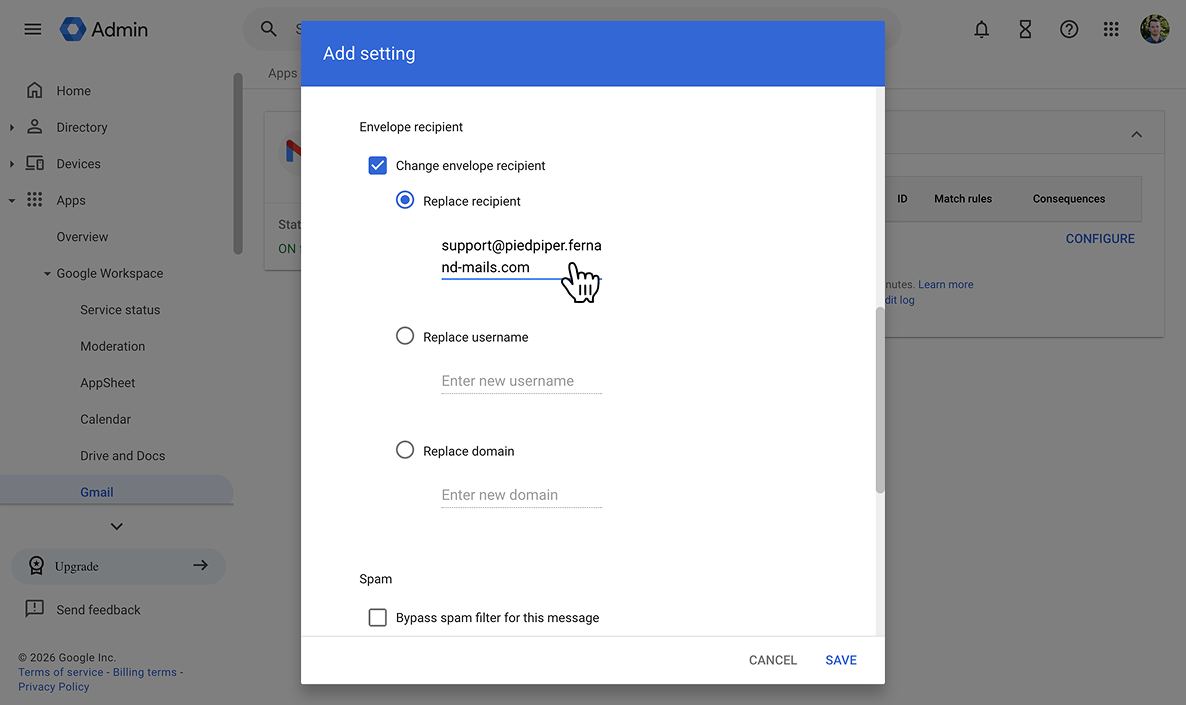Open the search magnifier icon
The image size is (1186, 705).
(x=268, y=29)
